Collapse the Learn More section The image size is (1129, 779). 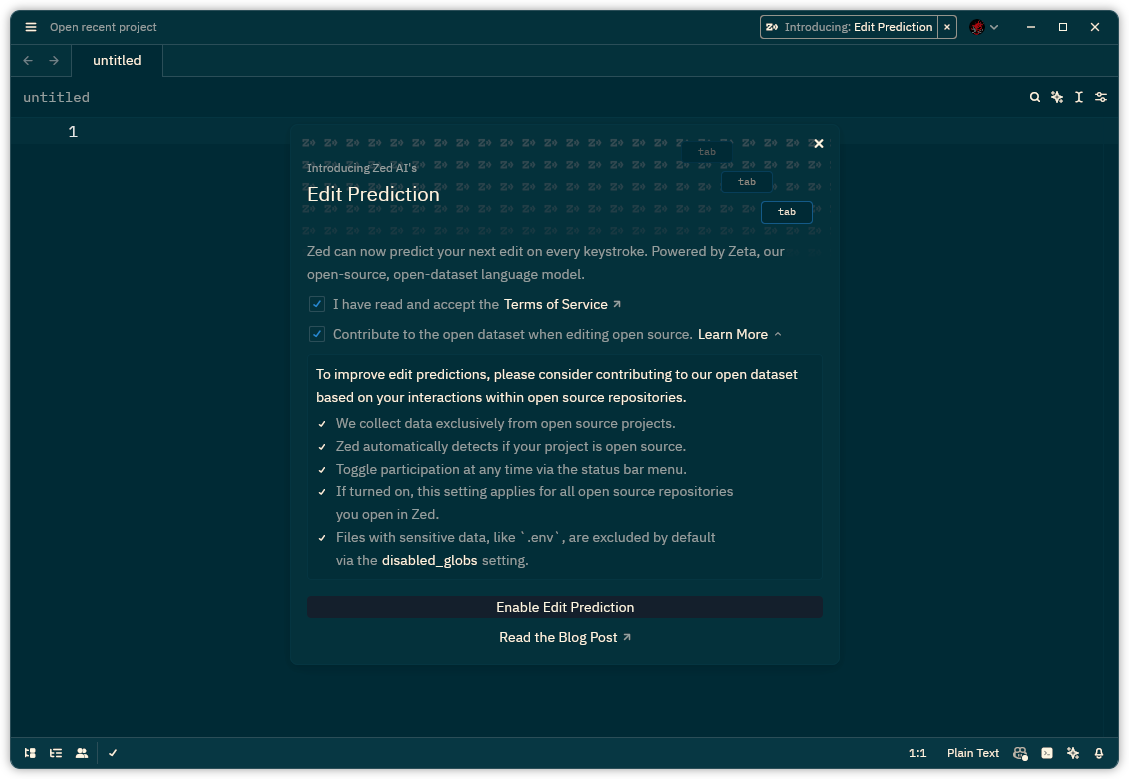(x=739, y=334)
